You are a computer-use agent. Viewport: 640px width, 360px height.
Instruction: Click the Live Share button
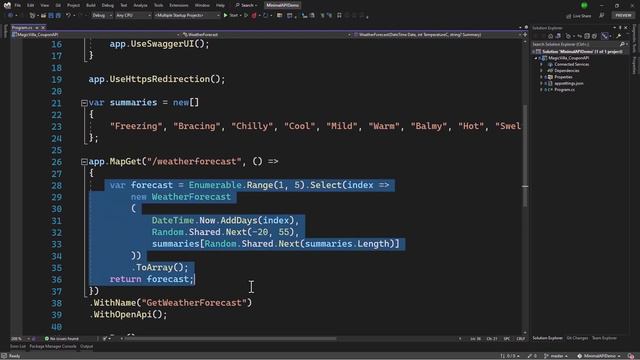pyautogui.click(x=579, y=16)
